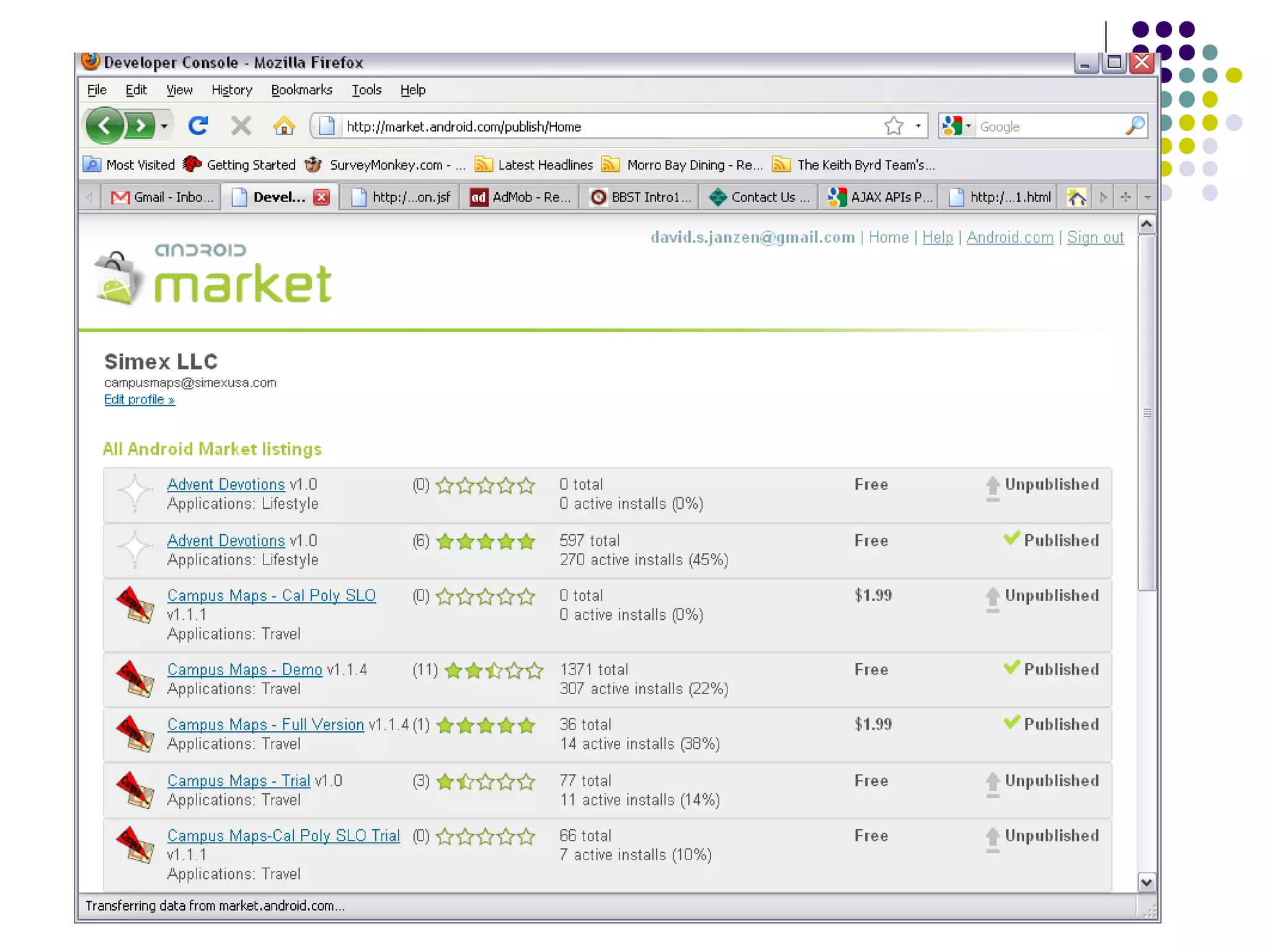Open the list all tabs dropdown
This screenshot has height=952, width=1270.
point(1147,197)
